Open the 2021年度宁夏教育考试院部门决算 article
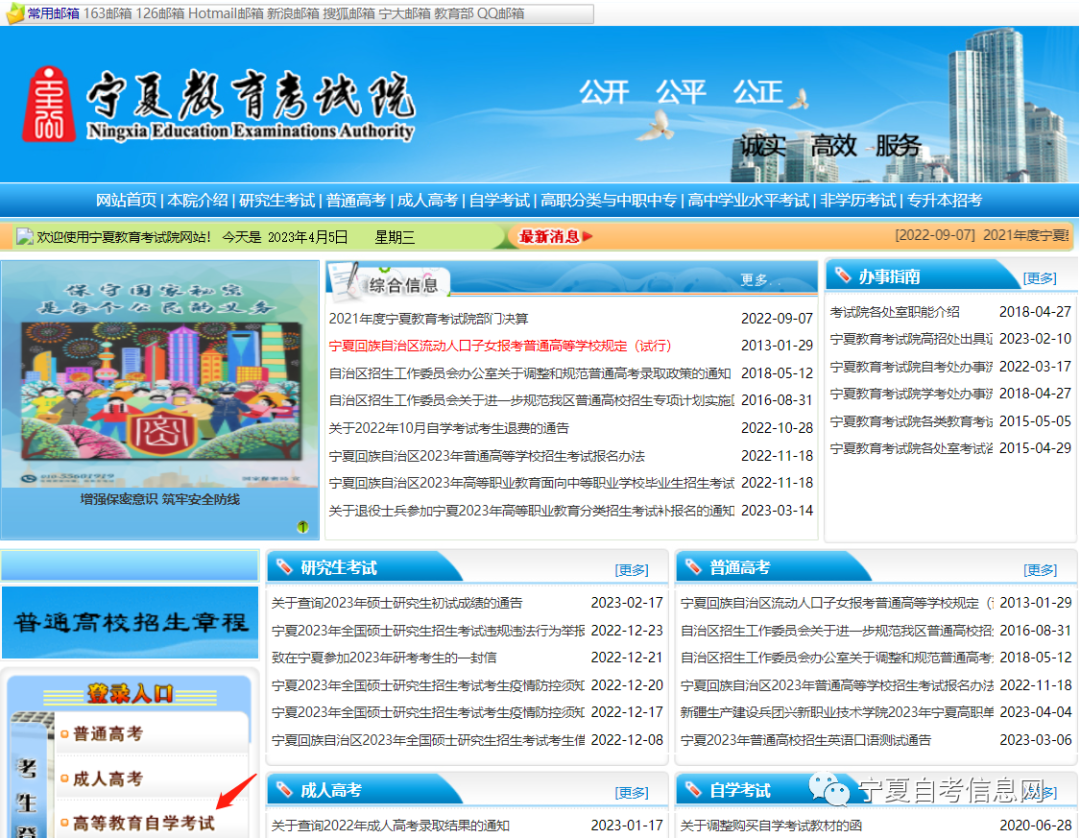Screen dimensions: 1080x838 (428, 319)
